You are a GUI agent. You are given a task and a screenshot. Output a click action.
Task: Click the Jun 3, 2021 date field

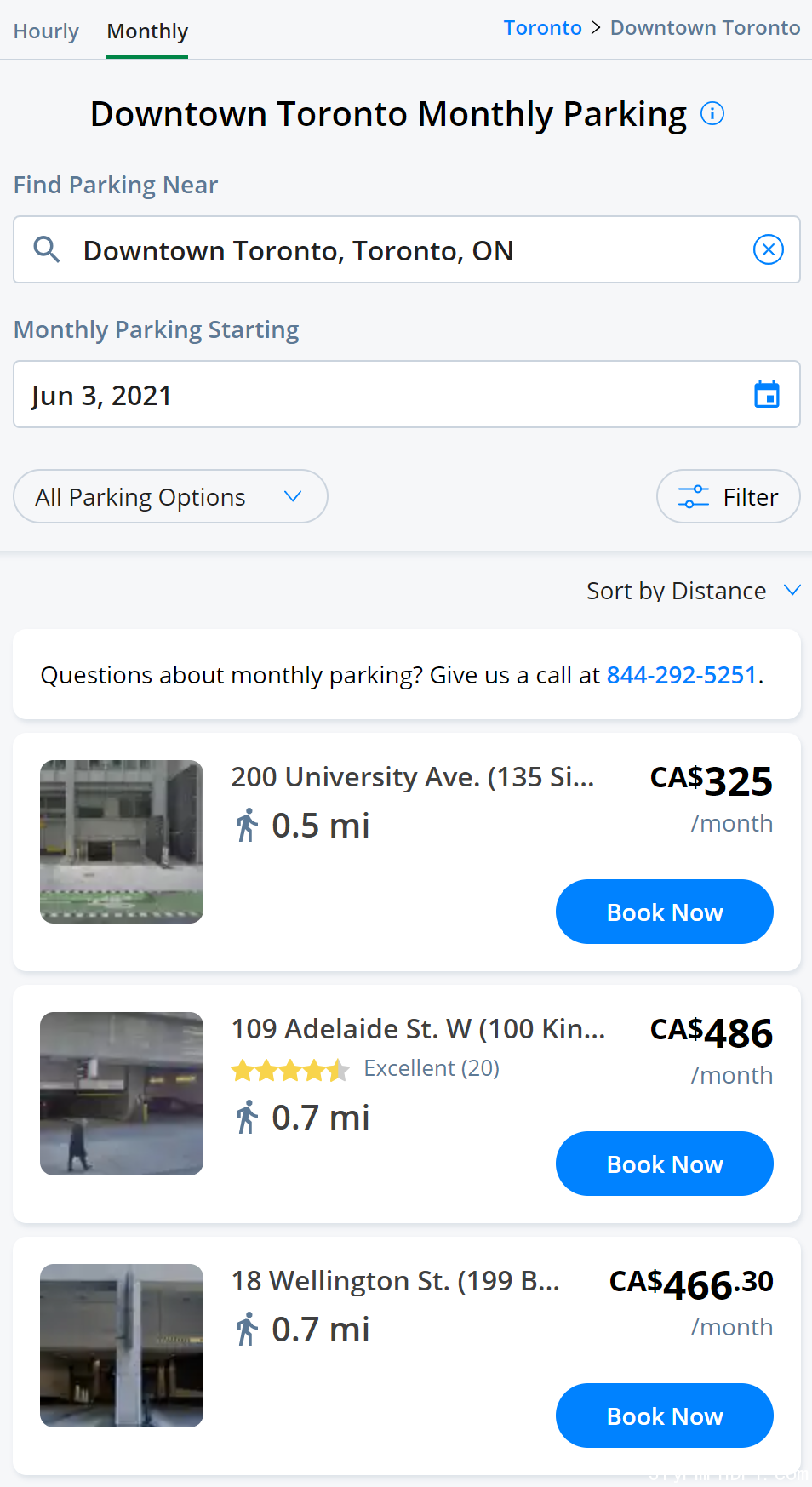tap(375, 395)
